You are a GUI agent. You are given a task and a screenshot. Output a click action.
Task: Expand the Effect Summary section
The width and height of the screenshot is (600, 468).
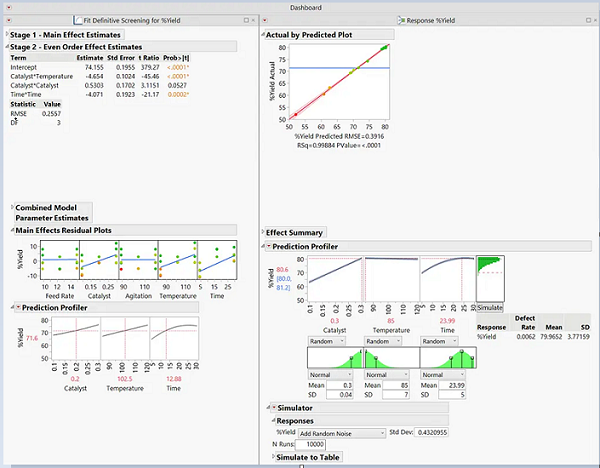[x=262, y=233]
